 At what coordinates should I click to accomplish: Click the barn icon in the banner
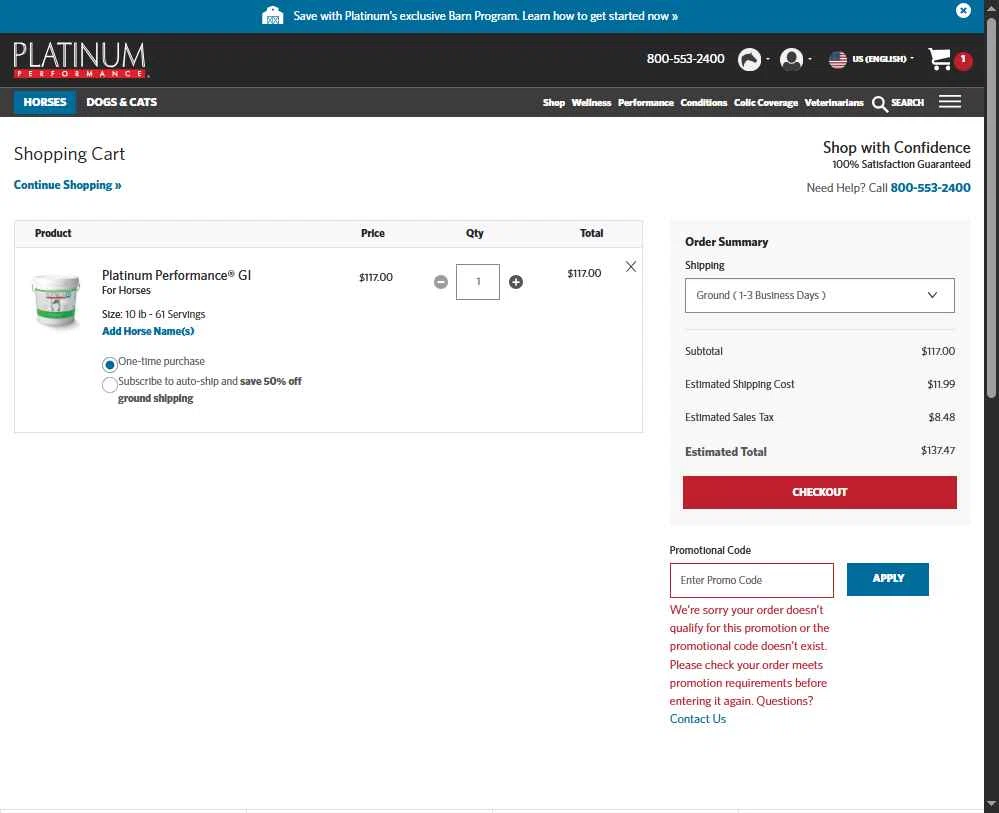(x=273, y=15)
